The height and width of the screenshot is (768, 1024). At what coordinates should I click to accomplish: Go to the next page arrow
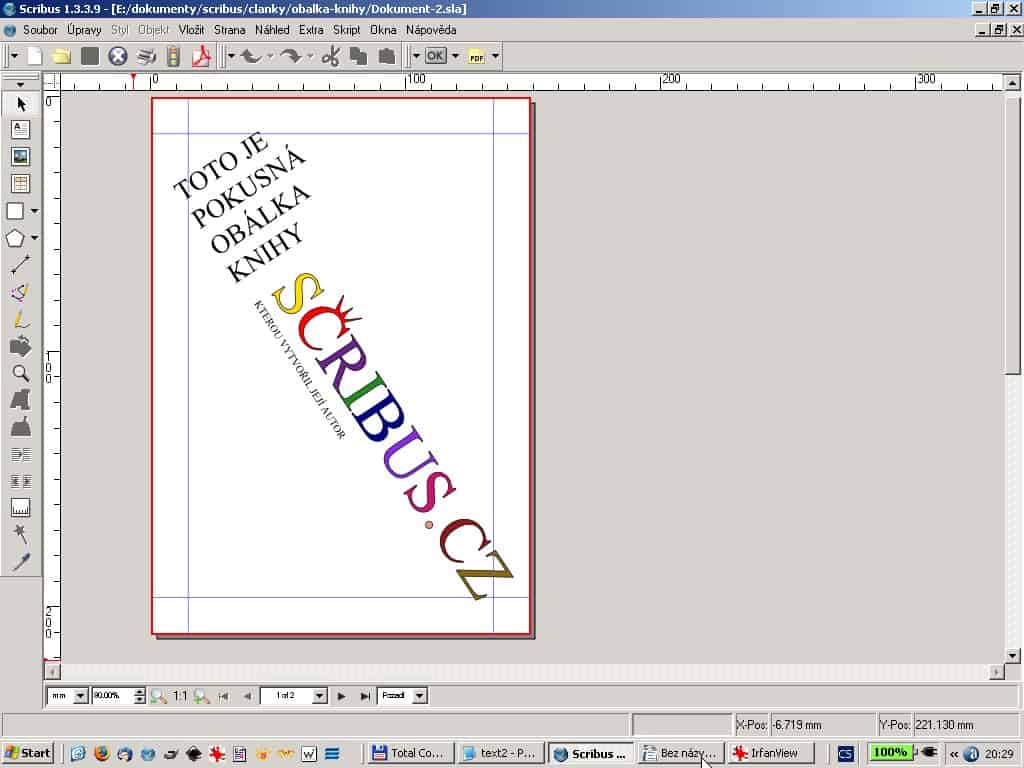(342, 696)
